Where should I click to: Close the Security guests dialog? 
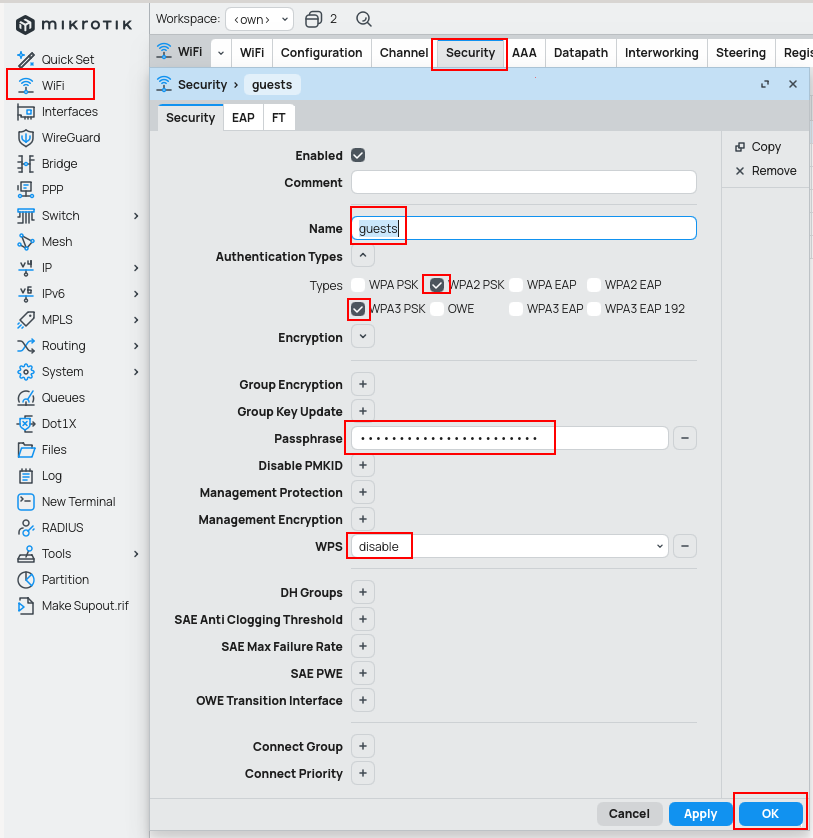(793, 84)
